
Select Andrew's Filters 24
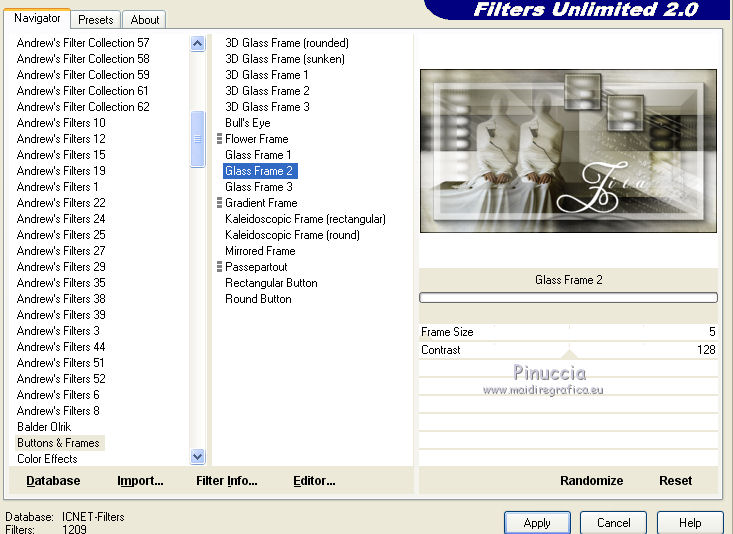coord(61,219)
